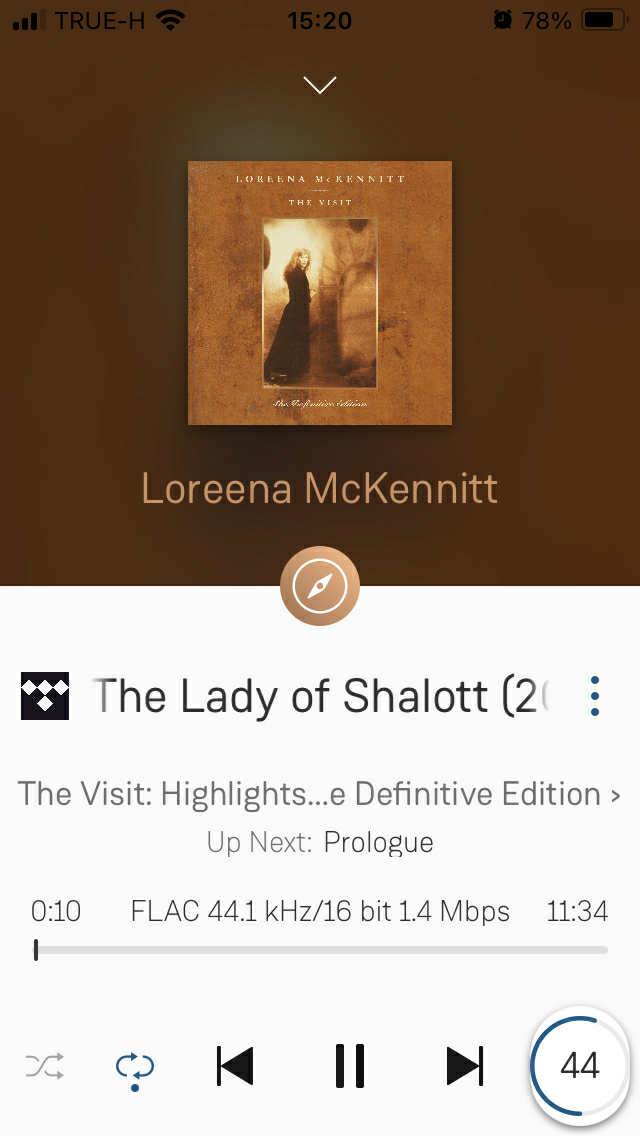
Task: Tap the Wi-Fi icon in status bar
Action: pos(170,20)
